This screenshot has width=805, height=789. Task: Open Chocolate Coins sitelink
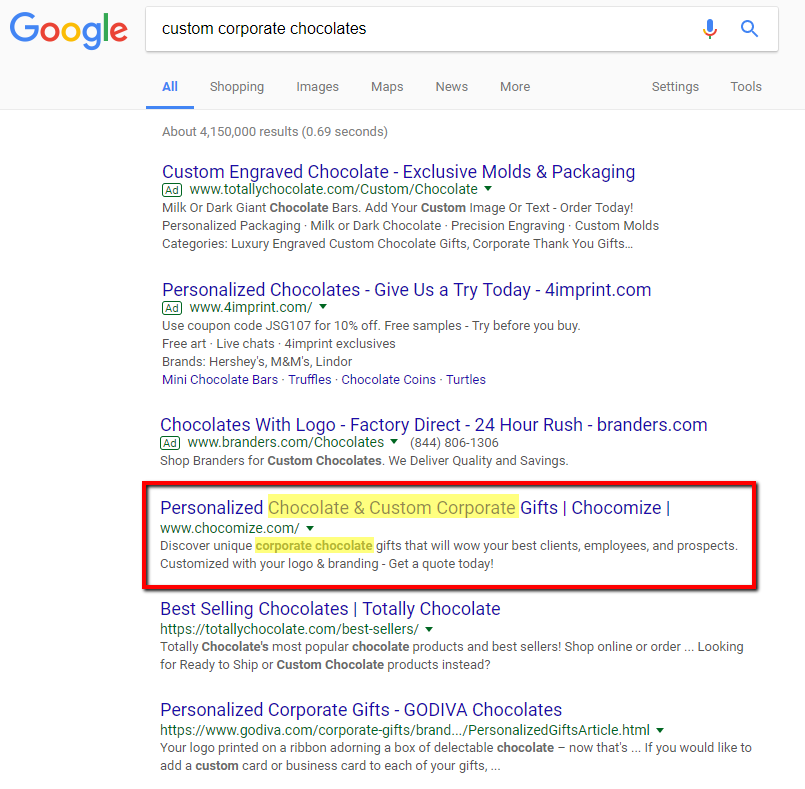389,379
